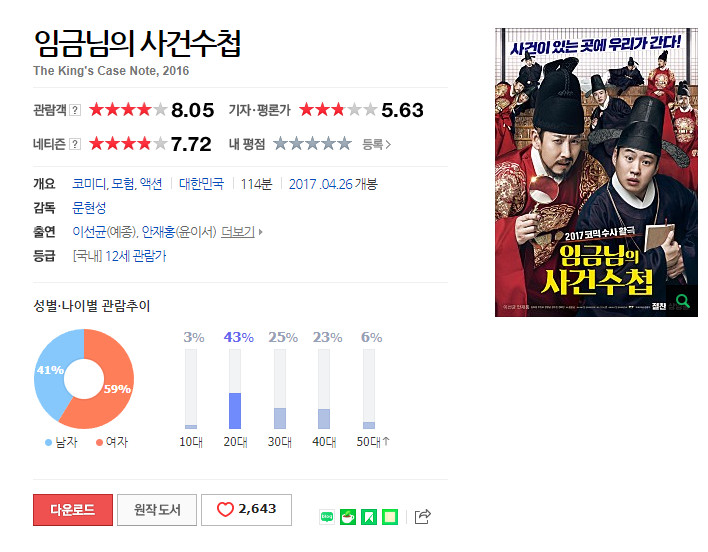Open actor 안재홍 link
Image resolution: width=708 pixels, height=552 pixels.
(x=158, y=232)
